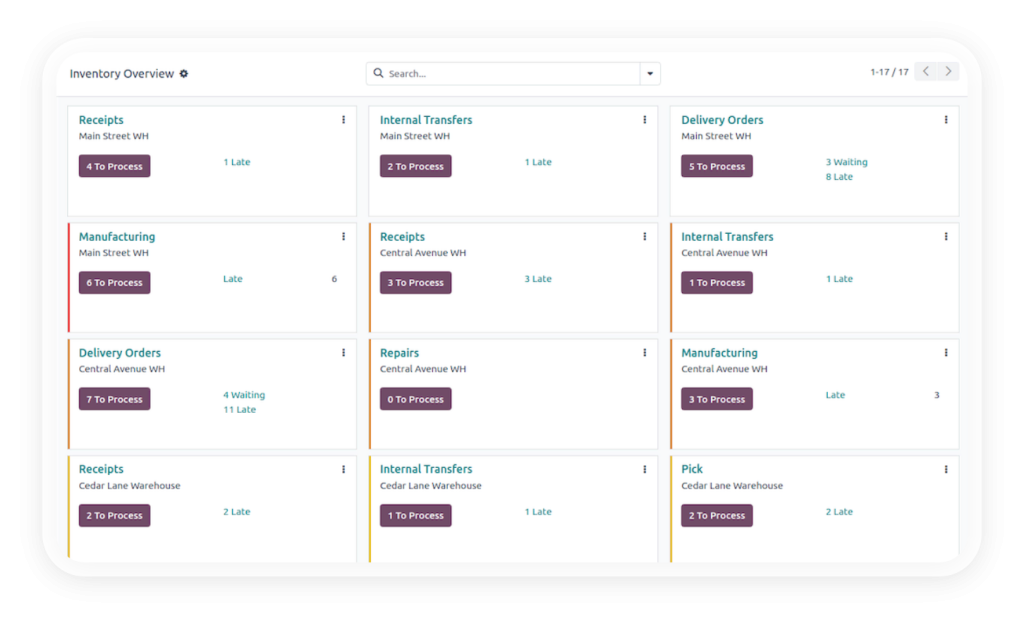
Task: Open kebab menu on Main Street Delivery Orders card
Action: [945, 120]
